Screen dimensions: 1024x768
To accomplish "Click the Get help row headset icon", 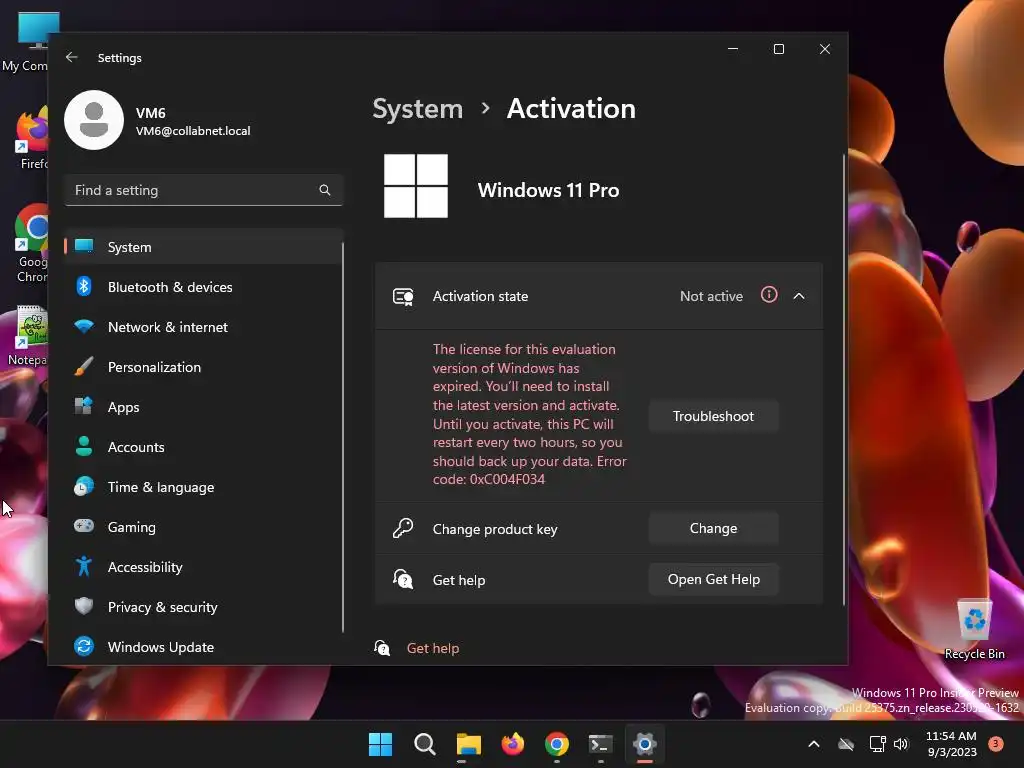I will point(403,579).
